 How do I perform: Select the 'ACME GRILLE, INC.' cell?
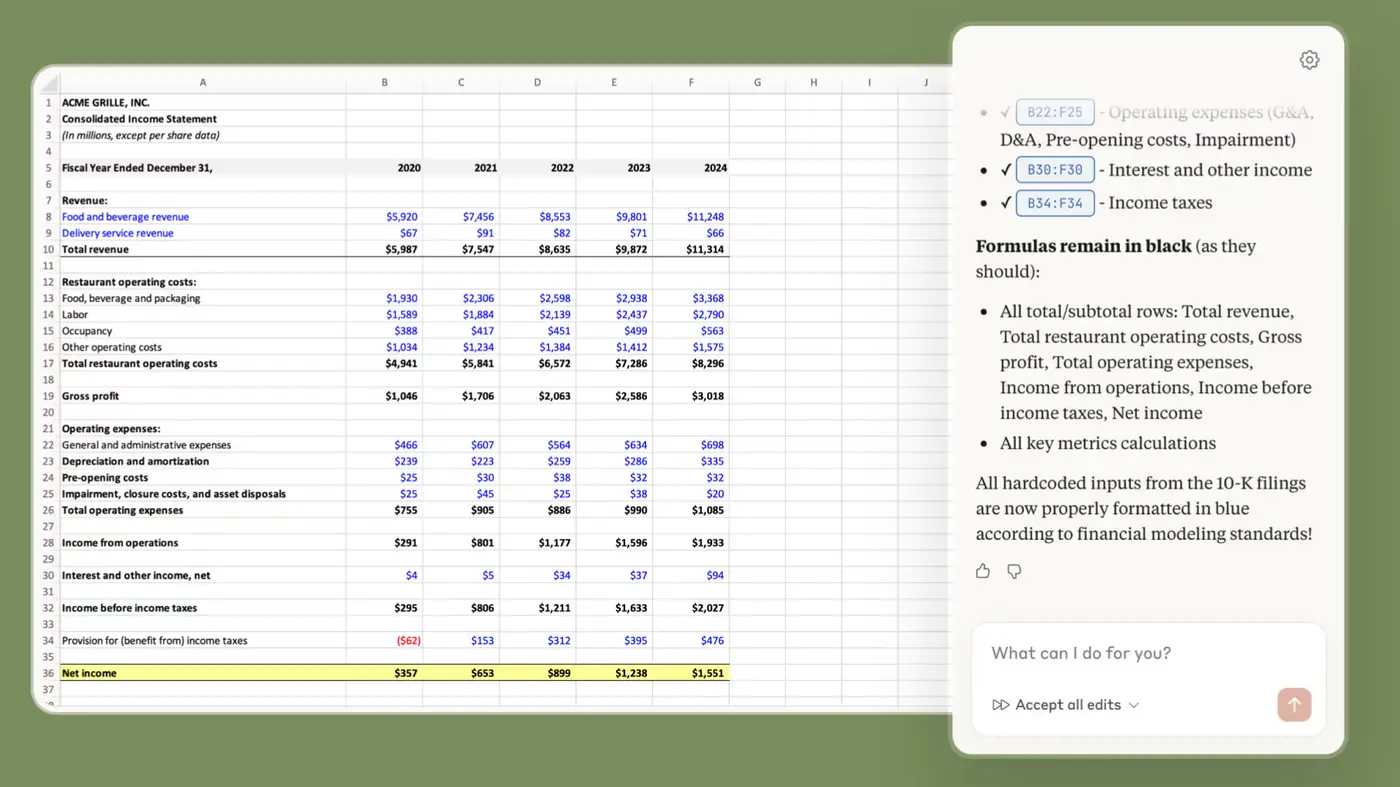(203, 102)
